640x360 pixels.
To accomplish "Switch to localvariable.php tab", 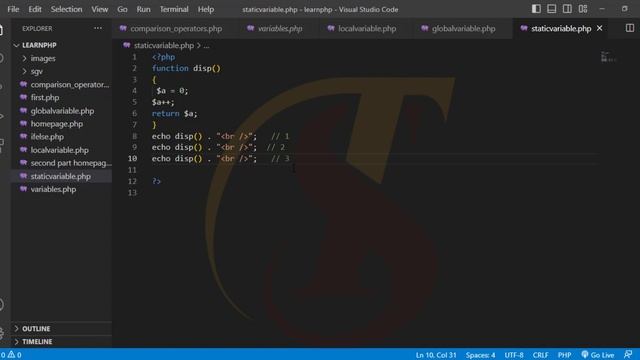I will point(362,29).
